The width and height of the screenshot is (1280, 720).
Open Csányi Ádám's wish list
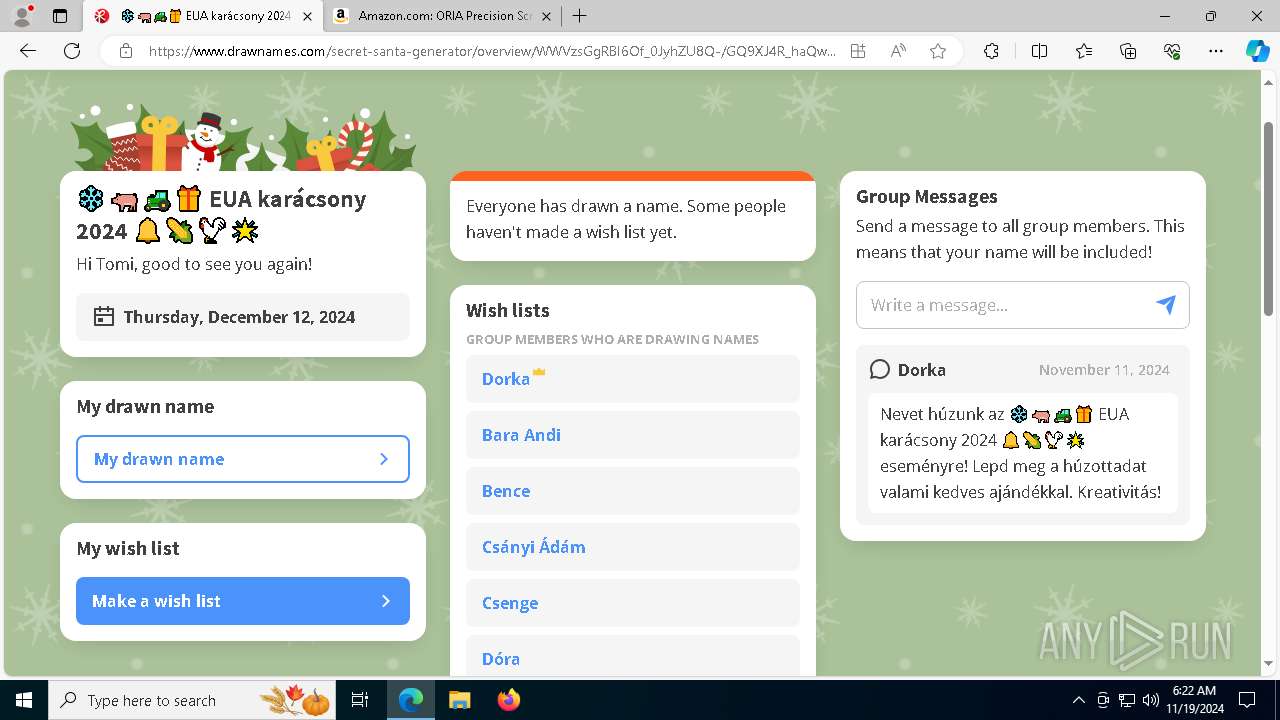(633, 547)
